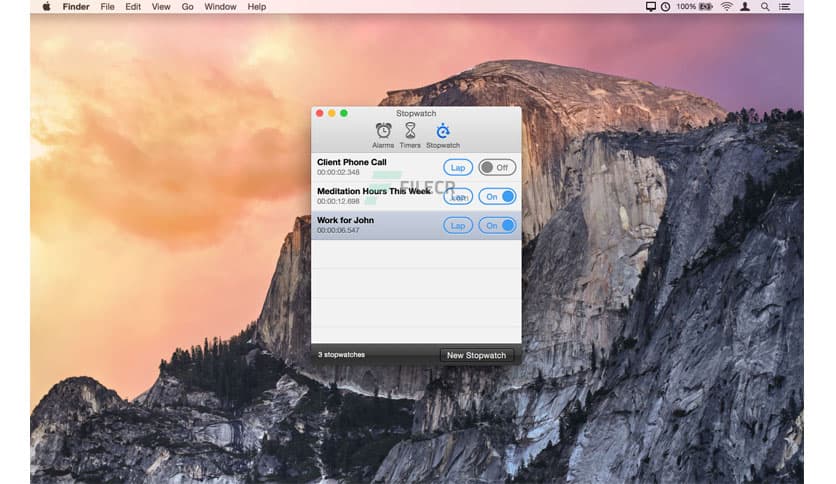This screenshot has width=836, height=484.
Task: Click the 100% battery percentage text
Action: tap(686, 6)
